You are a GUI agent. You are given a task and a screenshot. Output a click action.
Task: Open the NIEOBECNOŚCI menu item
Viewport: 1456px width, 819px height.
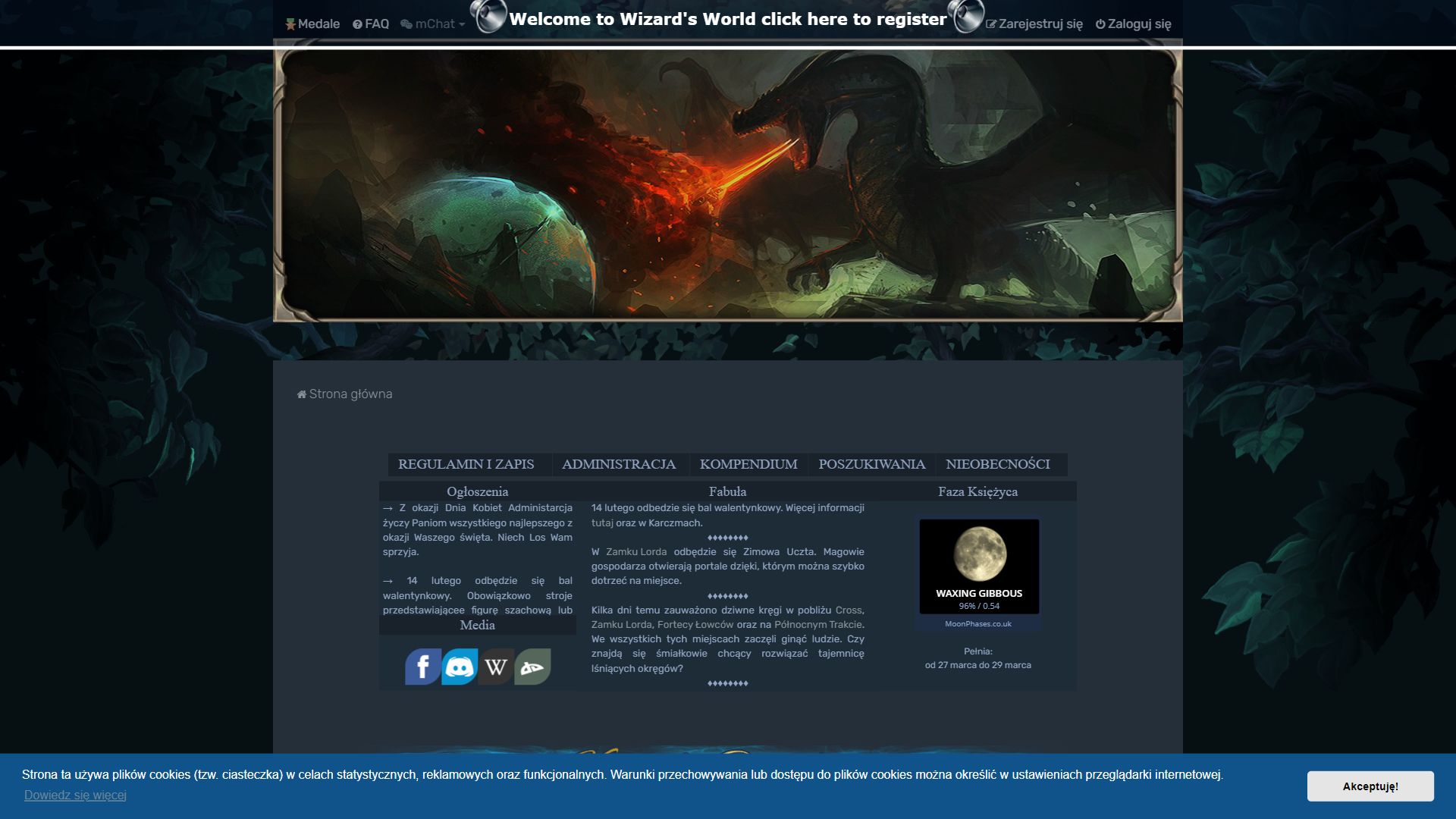pos(998,464)
